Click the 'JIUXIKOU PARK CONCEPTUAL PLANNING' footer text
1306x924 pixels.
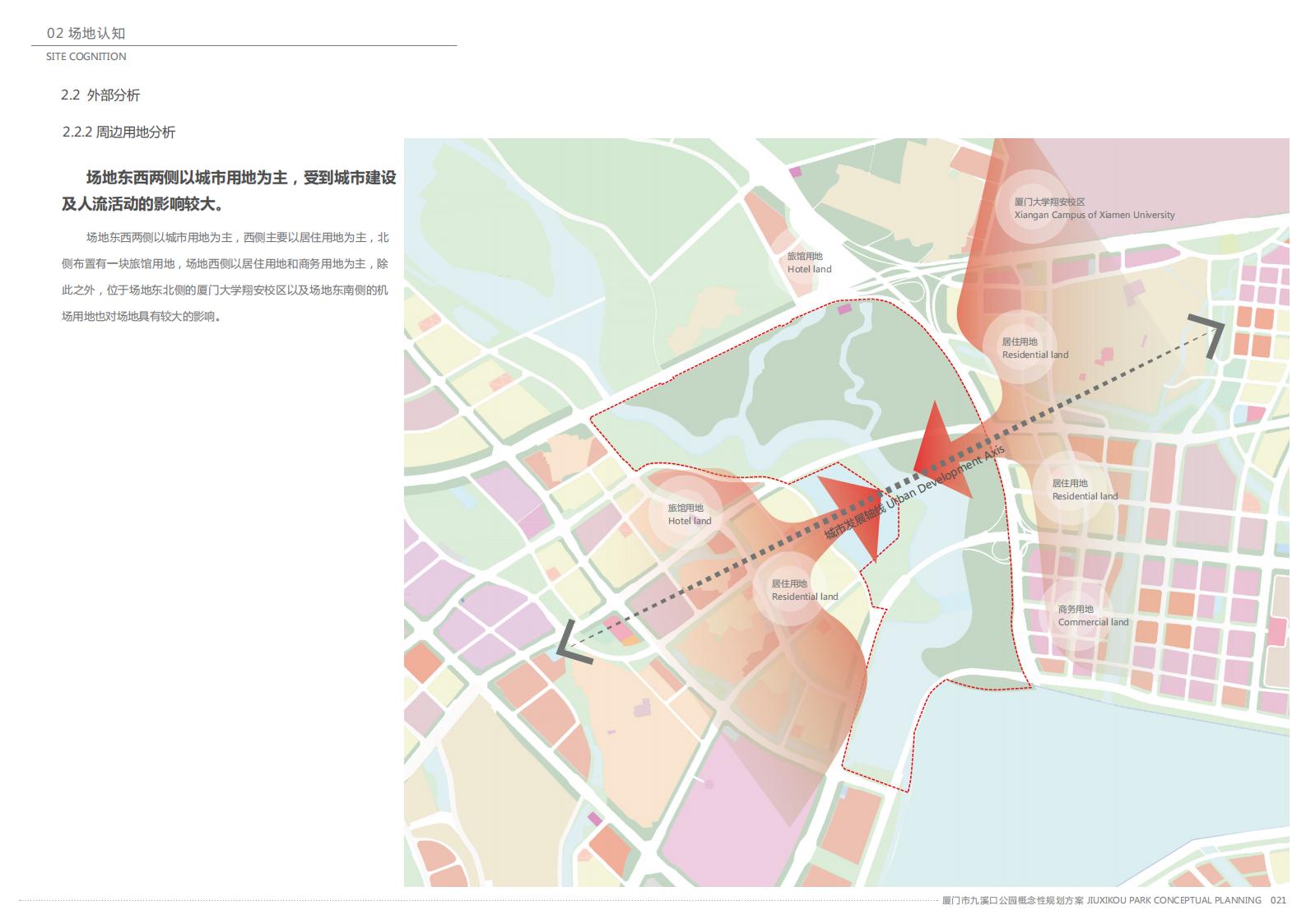click(1174, 900)
